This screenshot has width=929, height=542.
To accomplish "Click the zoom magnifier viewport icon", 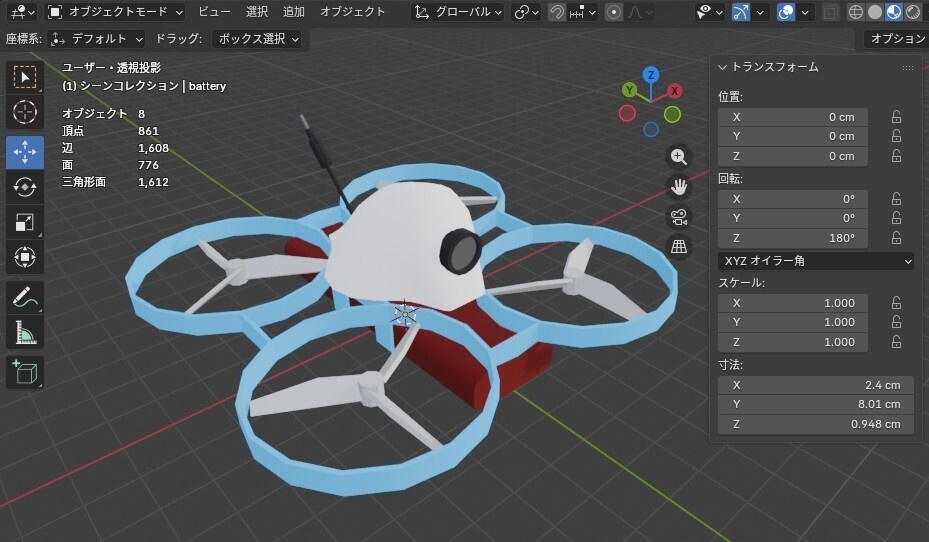I will click(678, 157).
